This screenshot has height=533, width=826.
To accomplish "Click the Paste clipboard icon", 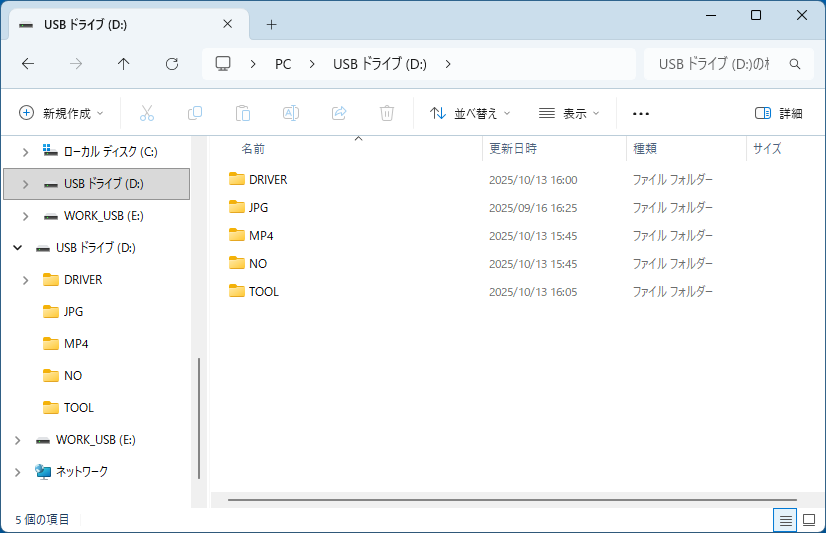I will tap(243, 113).
